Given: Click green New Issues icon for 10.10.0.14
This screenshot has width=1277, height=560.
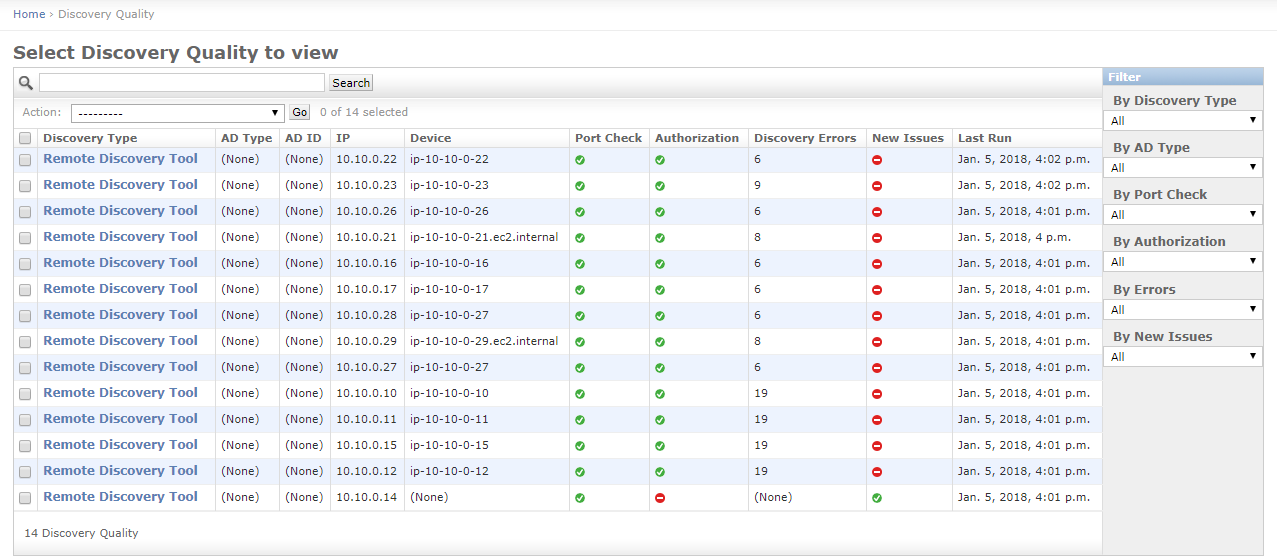Looking at the screenshot, I should (x=877, y=498).
